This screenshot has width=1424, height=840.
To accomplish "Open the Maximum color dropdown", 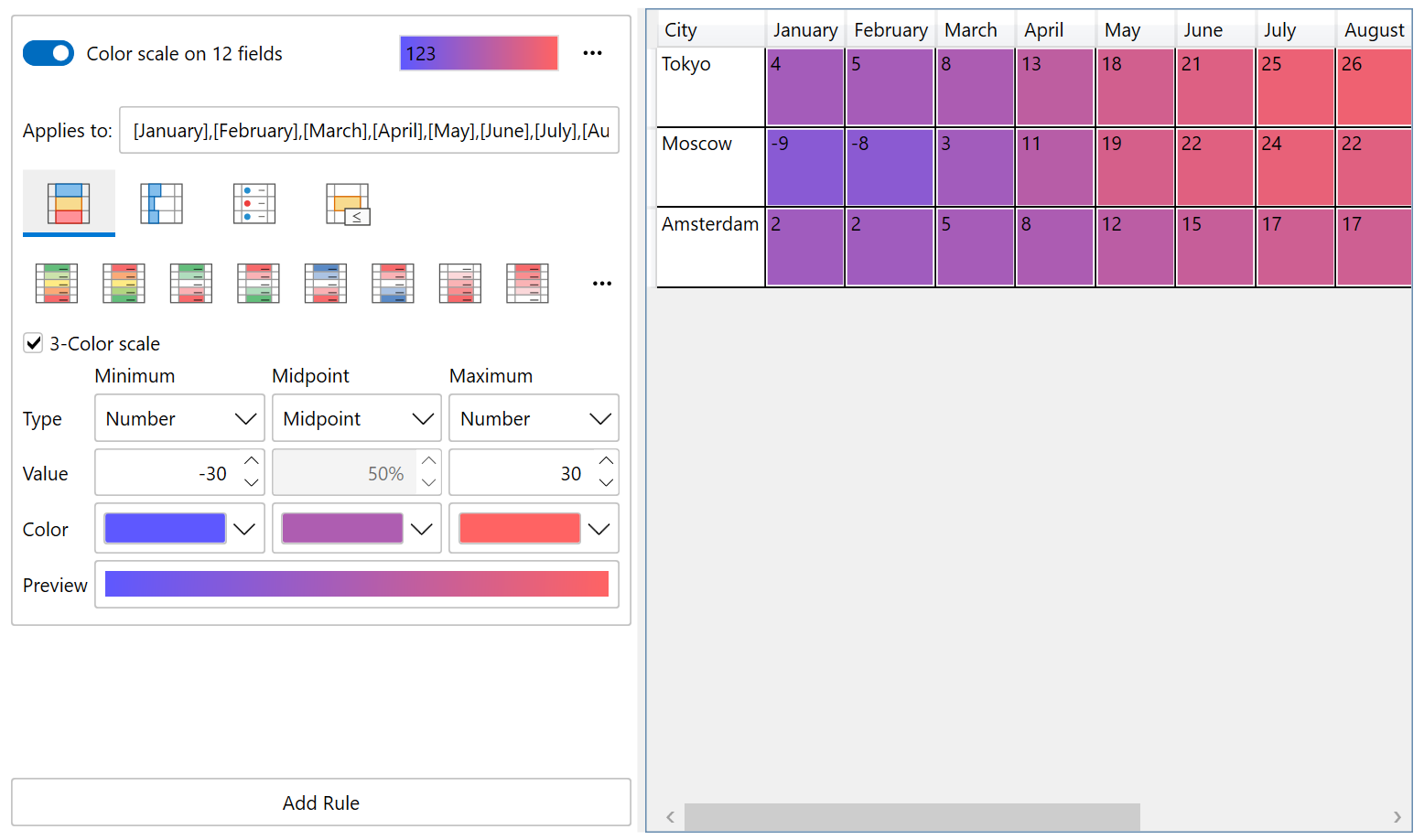I will click(599, 529).
